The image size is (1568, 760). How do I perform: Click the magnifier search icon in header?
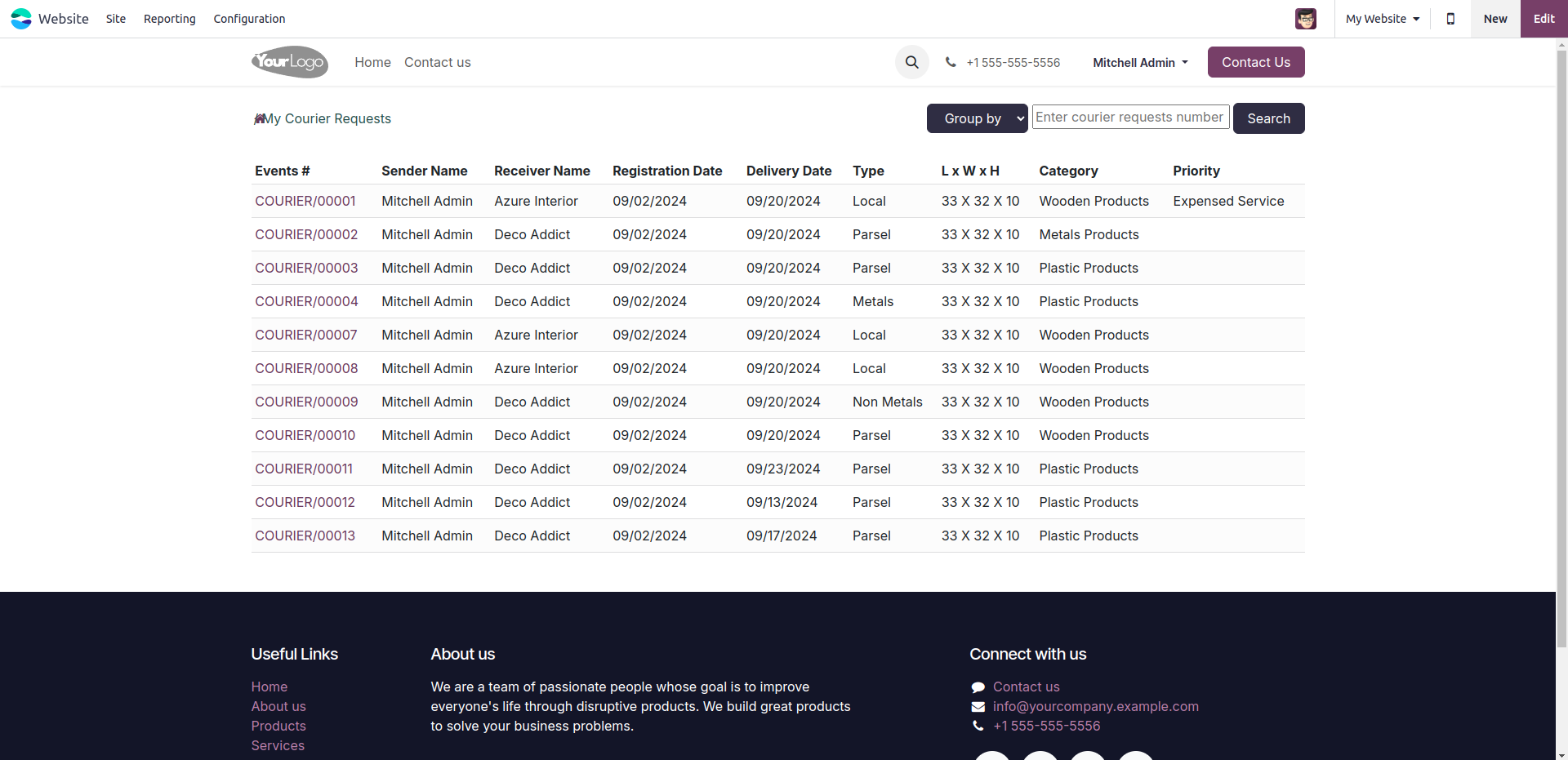(x=911, y=62)
